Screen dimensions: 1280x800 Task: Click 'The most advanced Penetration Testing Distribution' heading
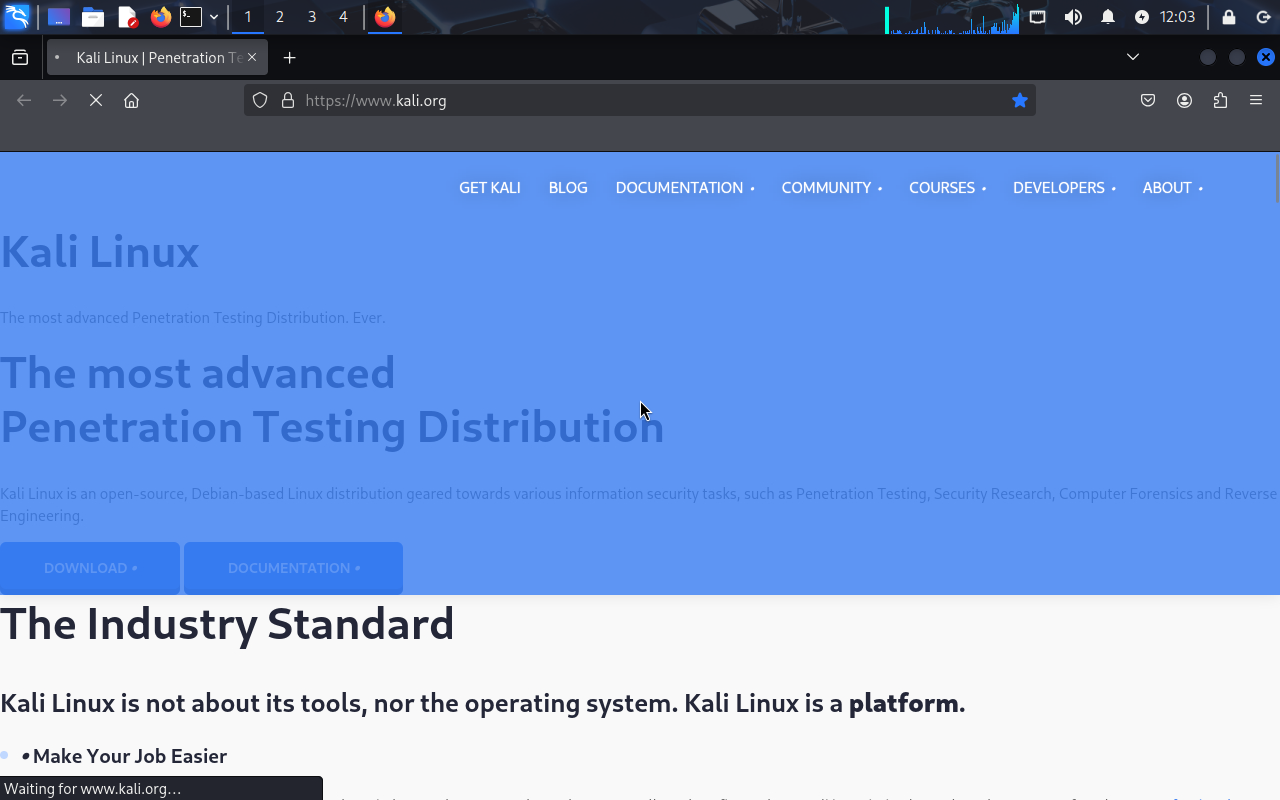(332, 400)
